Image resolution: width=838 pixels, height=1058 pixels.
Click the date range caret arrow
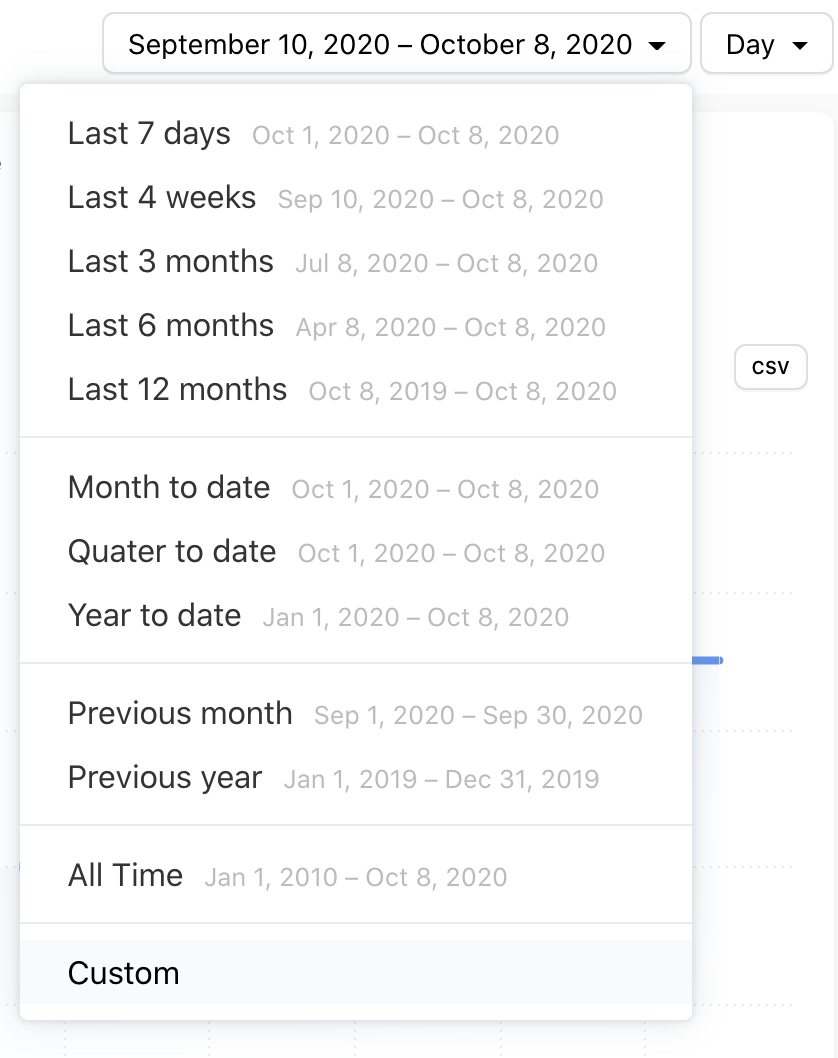coord(657,46)
